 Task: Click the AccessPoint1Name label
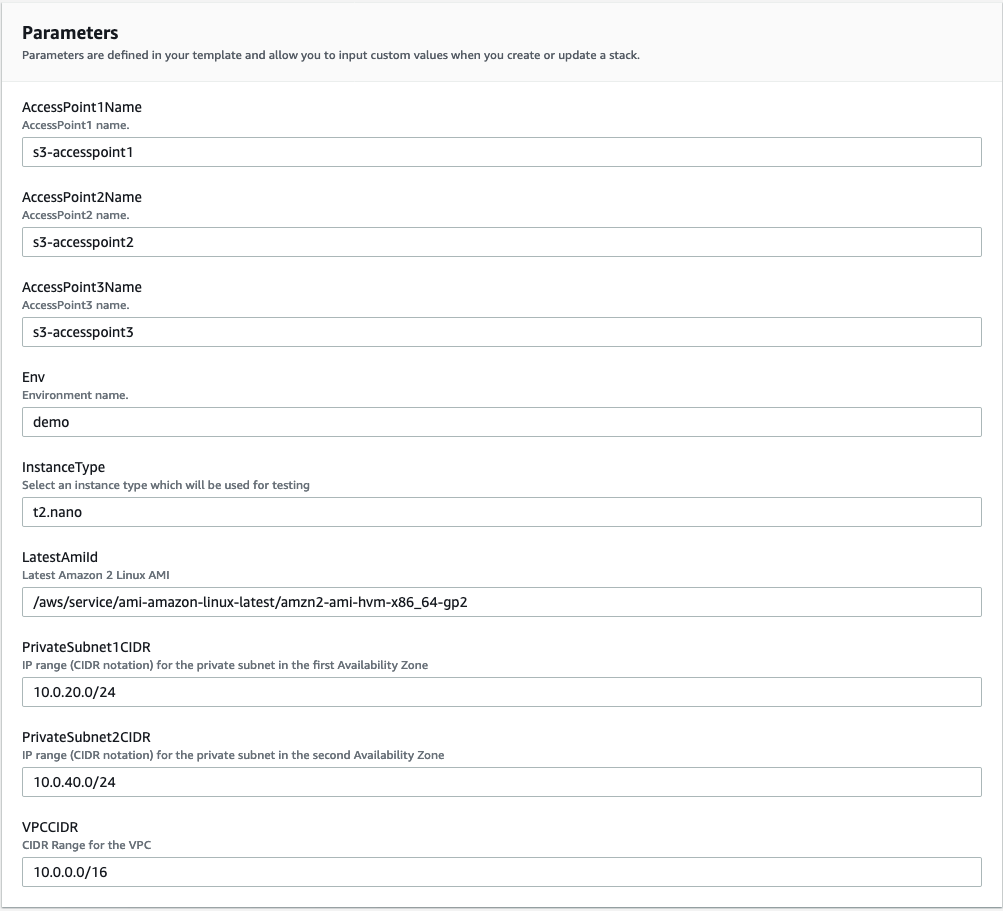tap(82, 107)
